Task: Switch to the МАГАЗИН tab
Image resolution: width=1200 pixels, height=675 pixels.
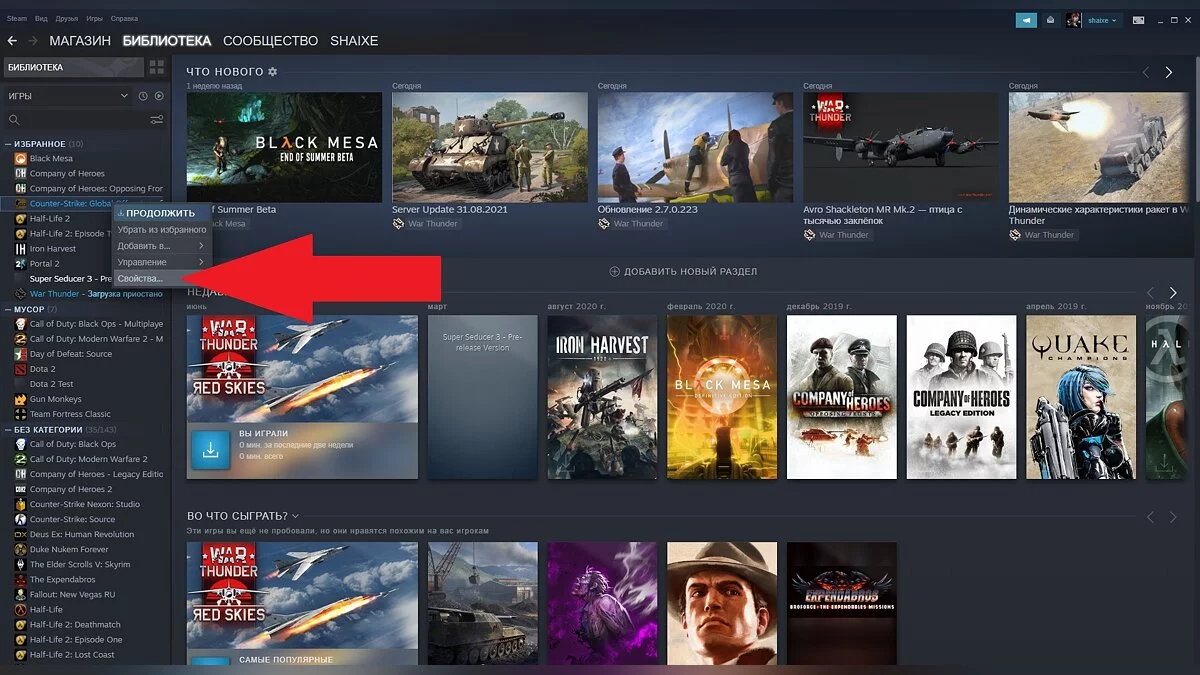Action: pos(80,41)
